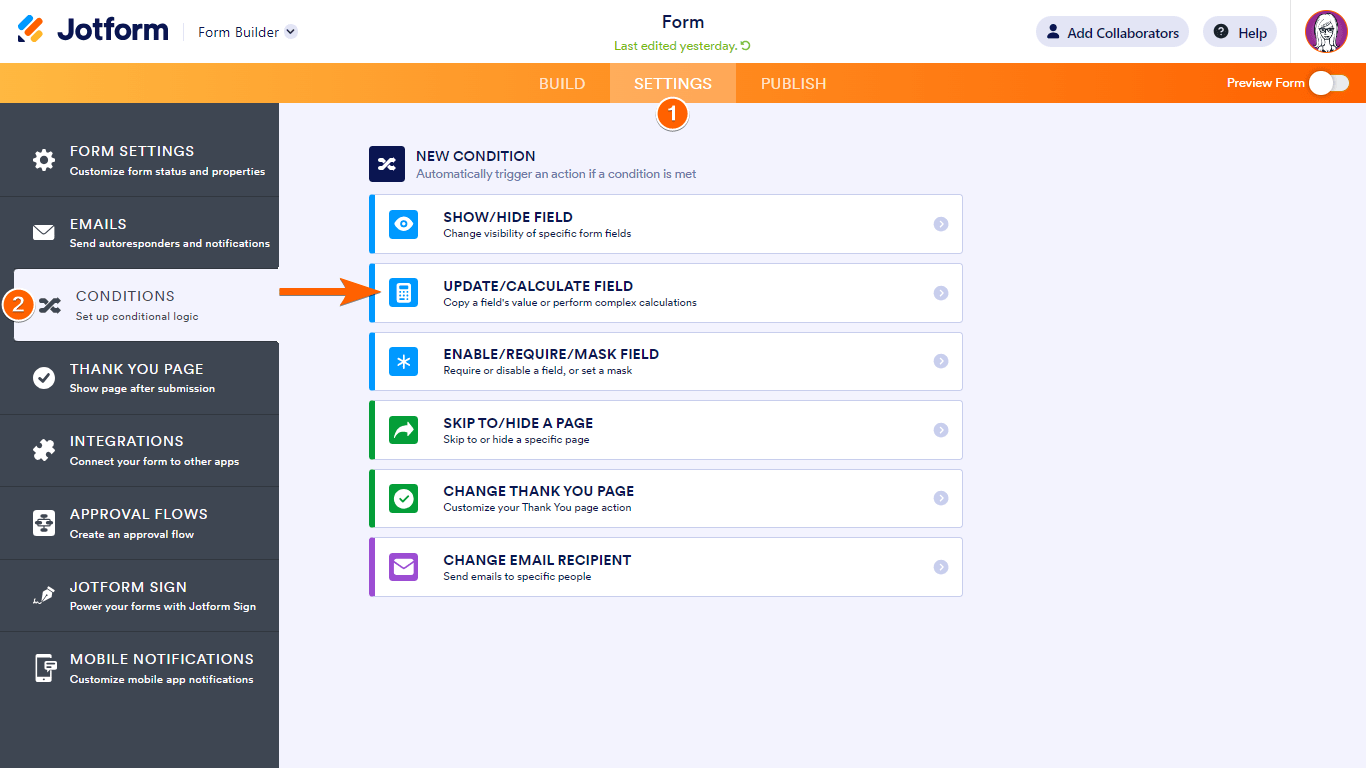Select the calculator icon on Update/Calculate Field
The image size is (1366, 768).
coord(403,293)
